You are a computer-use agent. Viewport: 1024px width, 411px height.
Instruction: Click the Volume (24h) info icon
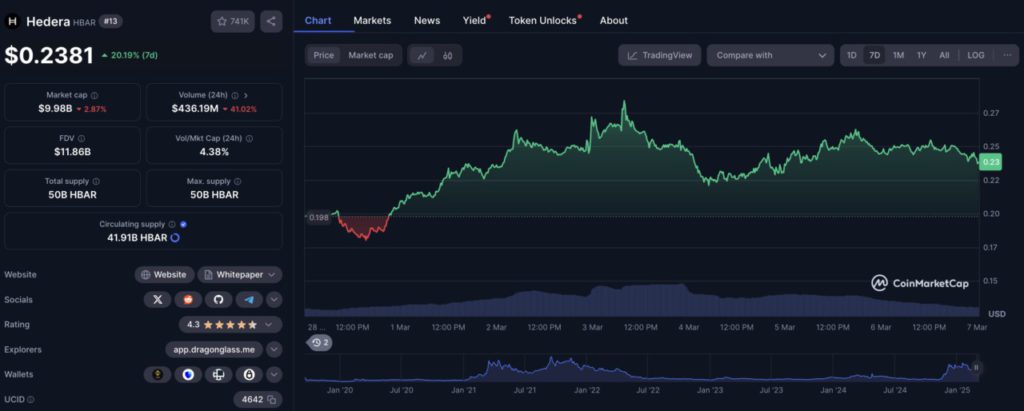tap(234, 95)
